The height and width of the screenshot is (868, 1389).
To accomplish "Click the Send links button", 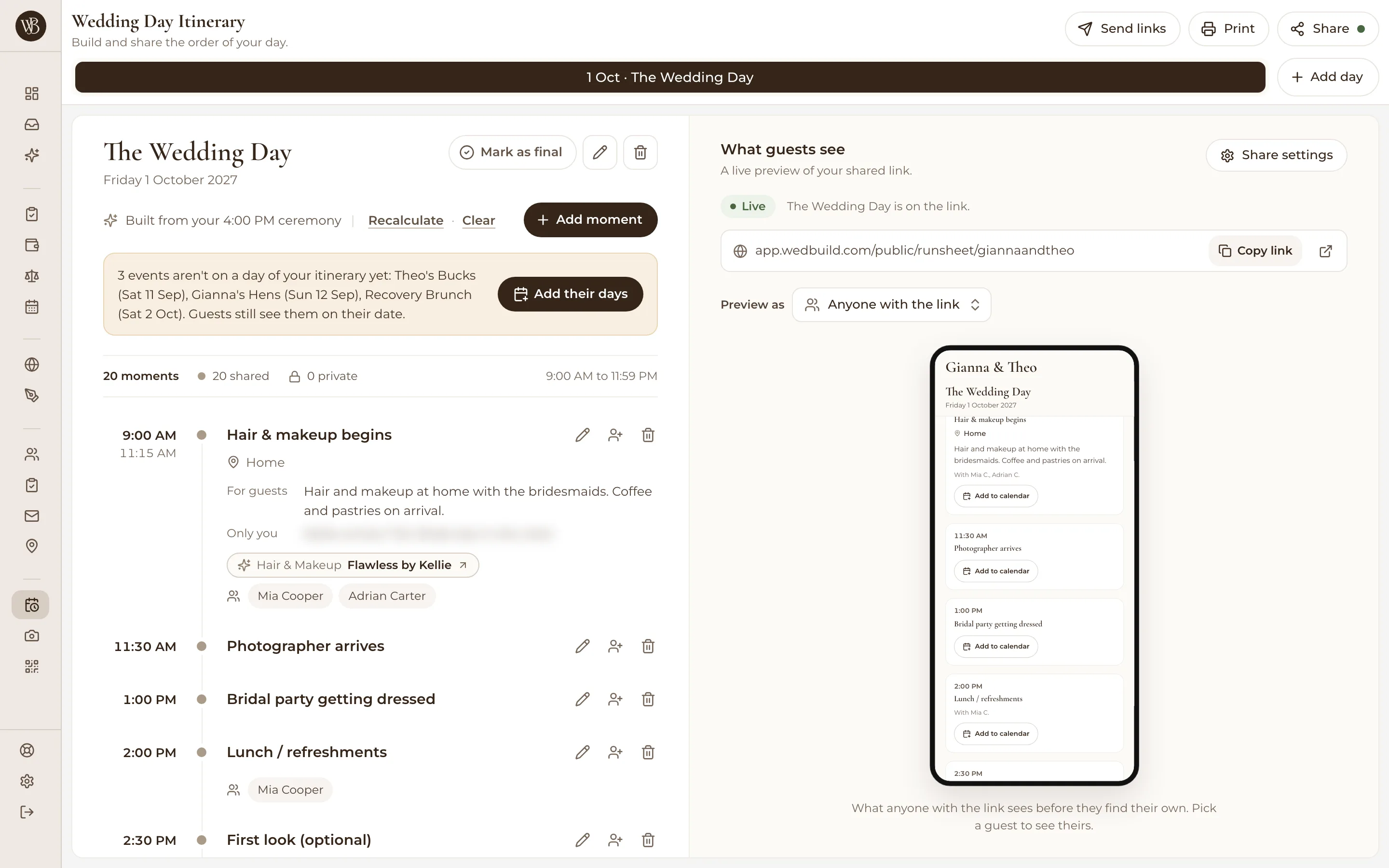I will tap(1122, 29).
